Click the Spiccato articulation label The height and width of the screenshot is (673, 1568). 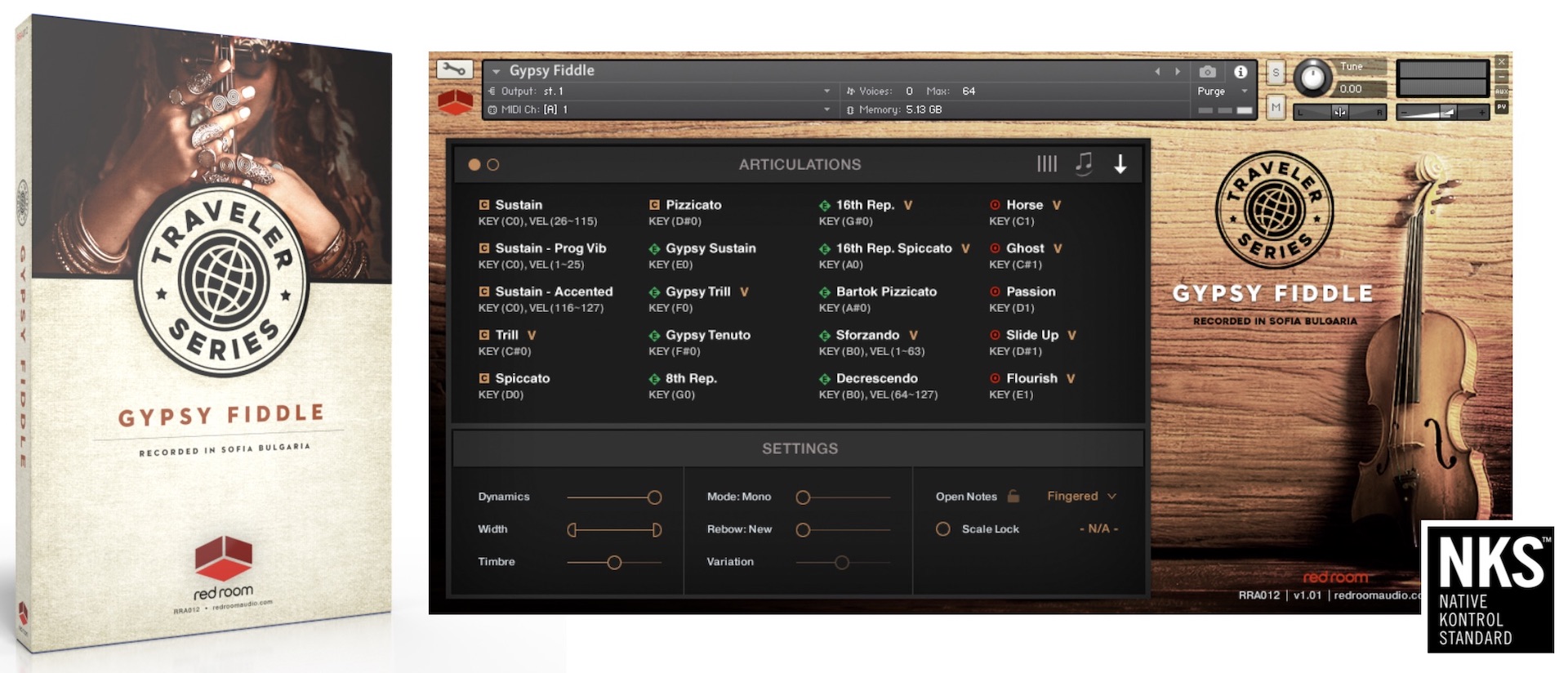click(x=522, y=378)
